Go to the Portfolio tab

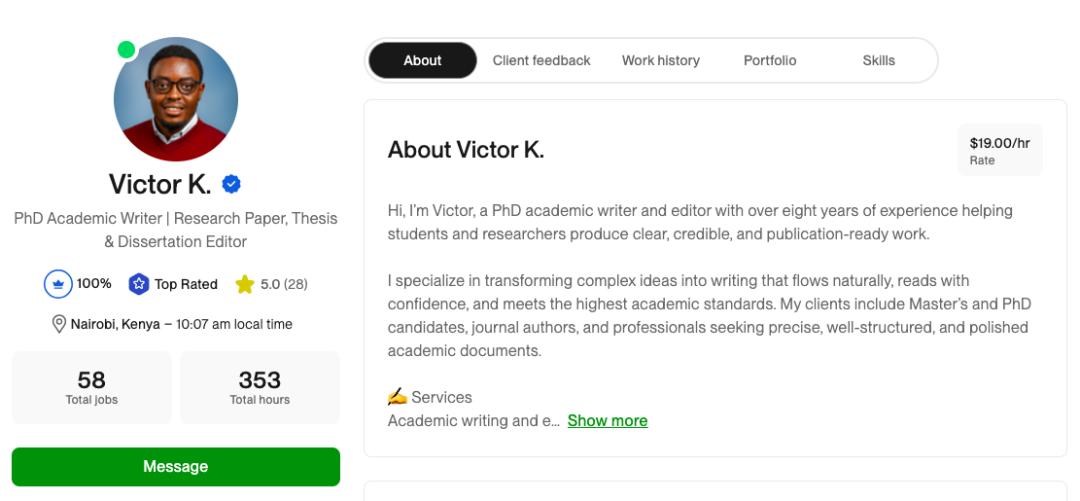point(770,61)
